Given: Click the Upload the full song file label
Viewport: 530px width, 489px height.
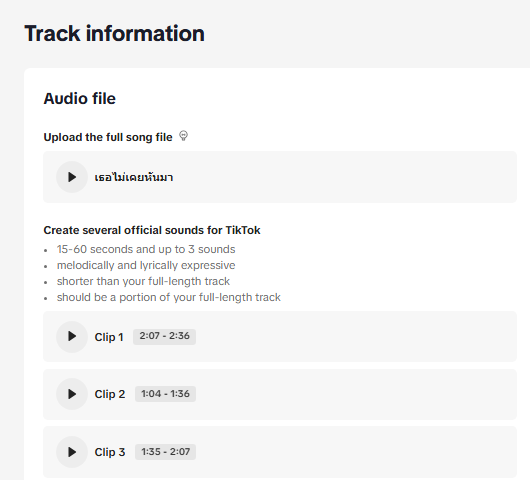Looking at the screenshot, I should point(108,137).
